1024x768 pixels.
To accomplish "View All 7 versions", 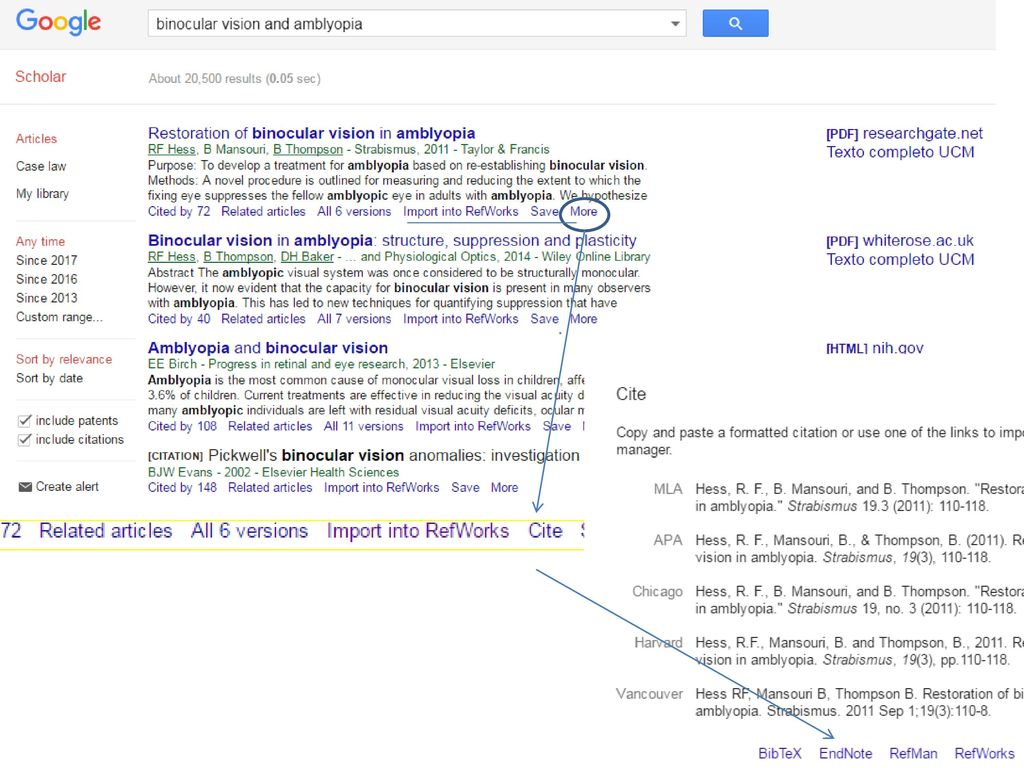I will pos(354,319).
